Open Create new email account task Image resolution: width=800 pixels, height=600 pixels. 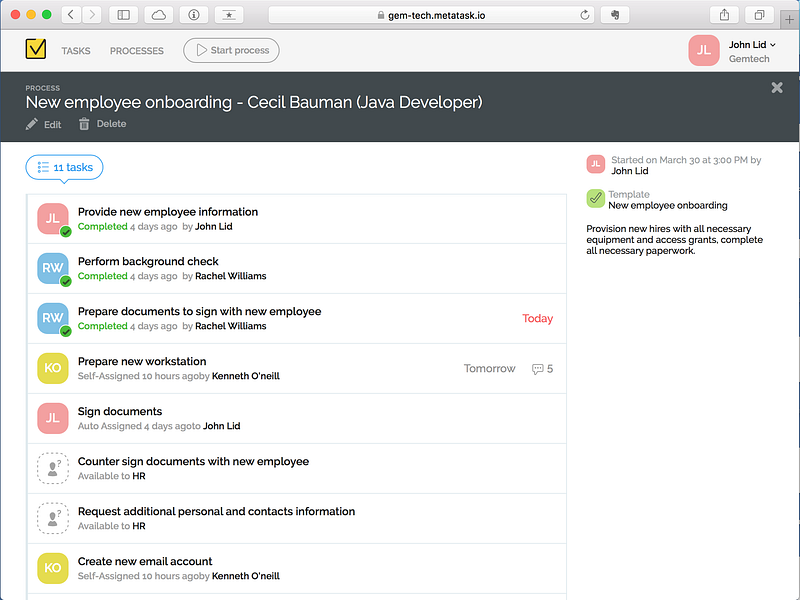[x=296, y=569]
